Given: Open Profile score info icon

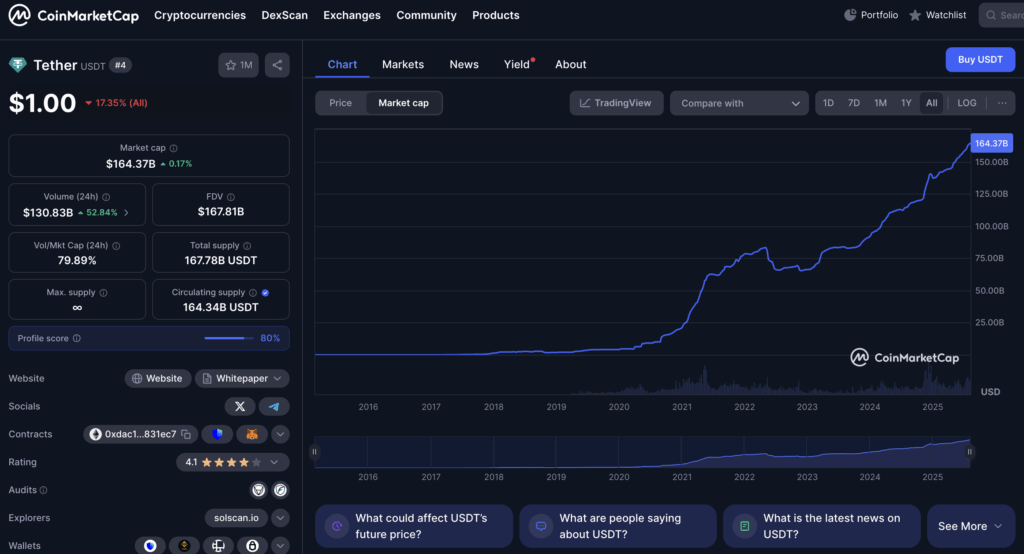Looking at the screenshot, I should (76, 338).
